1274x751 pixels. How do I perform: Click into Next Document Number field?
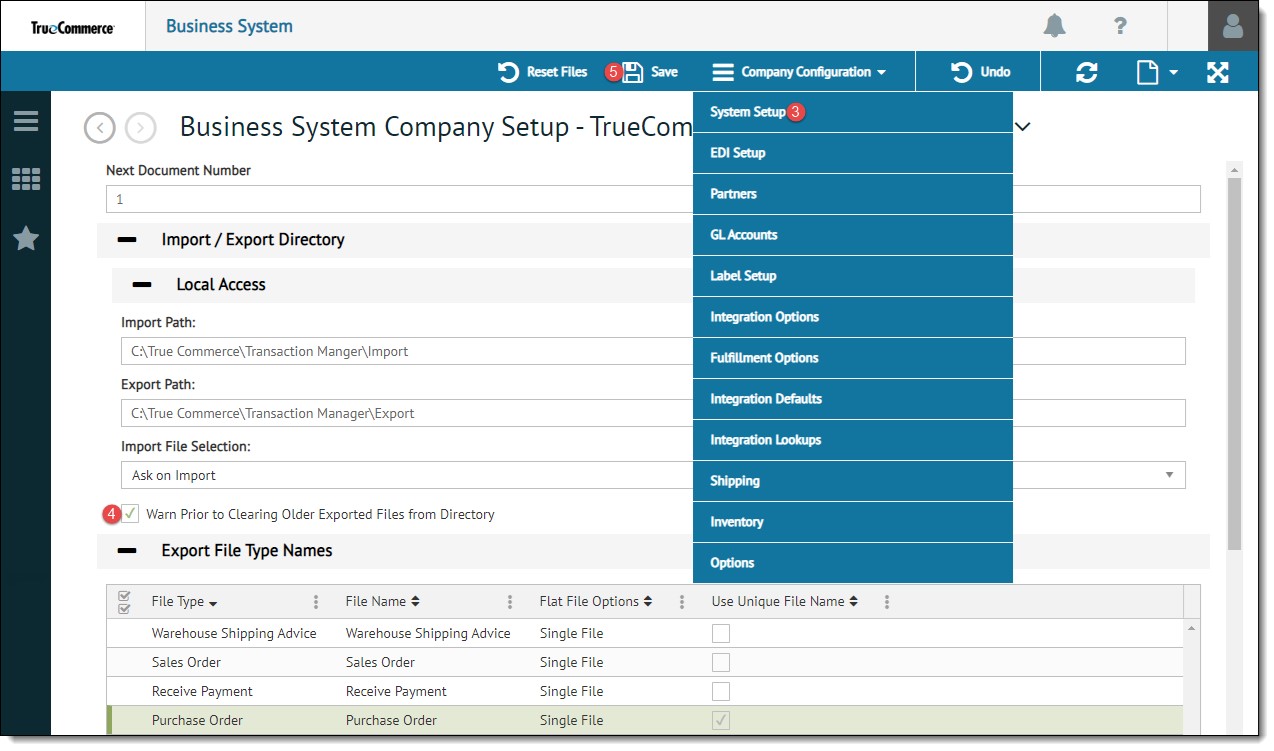tap(653, 199)
